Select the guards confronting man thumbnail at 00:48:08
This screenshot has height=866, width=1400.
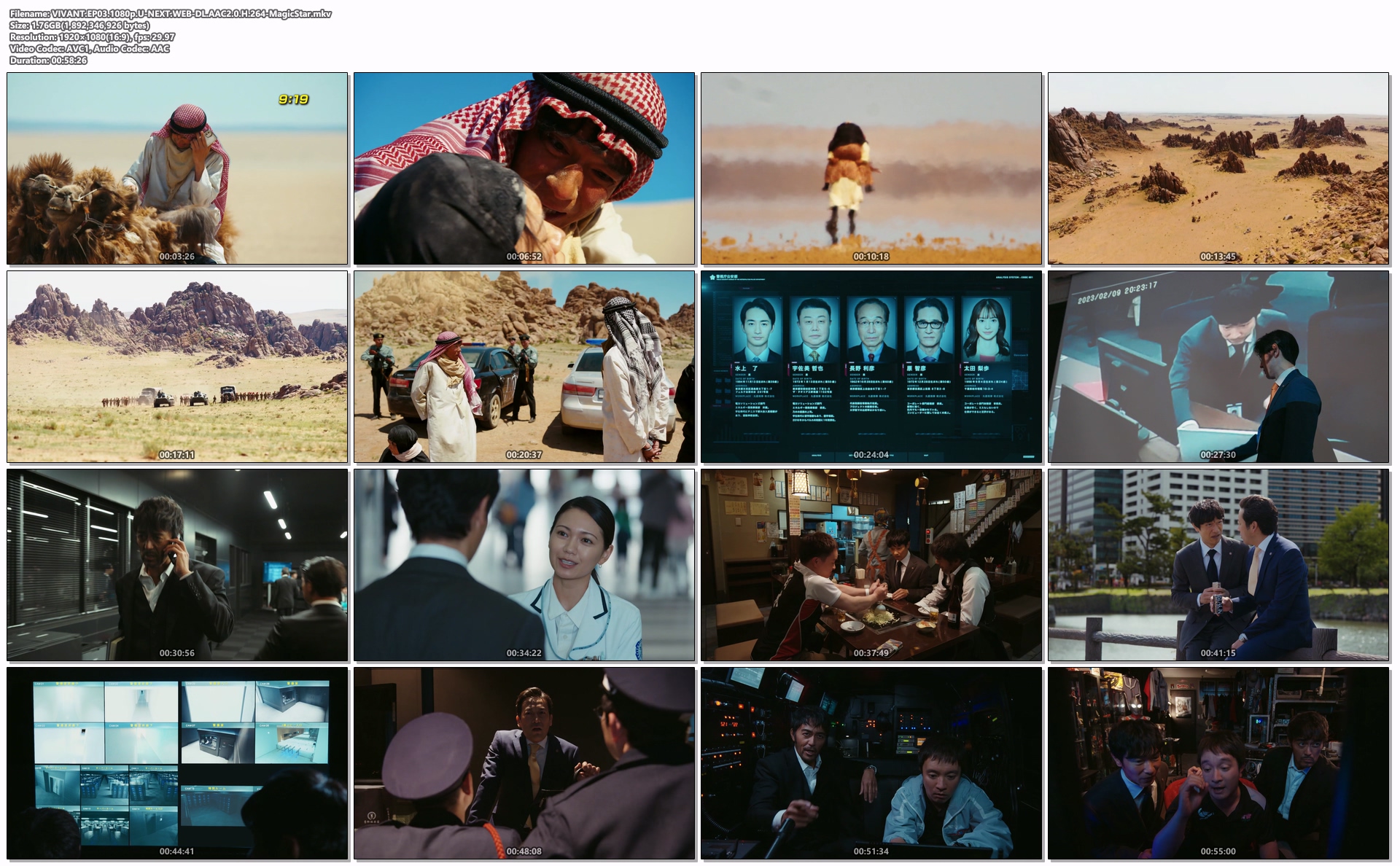tap(524, 762)
